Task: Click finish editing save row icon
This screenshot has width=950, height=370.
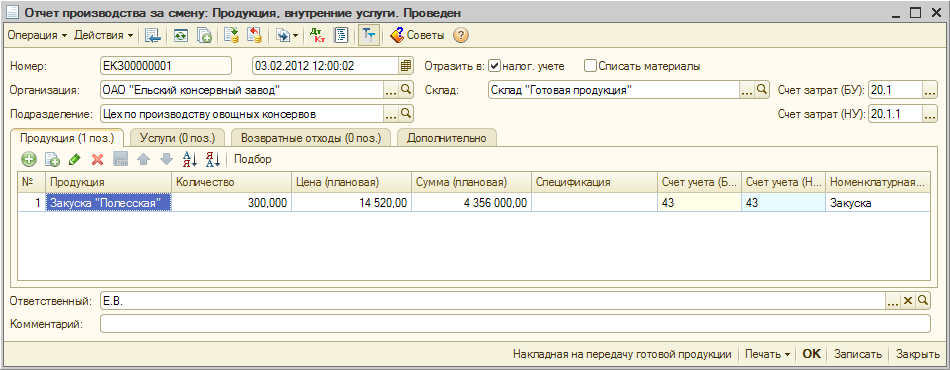Action: click(121, 160)
